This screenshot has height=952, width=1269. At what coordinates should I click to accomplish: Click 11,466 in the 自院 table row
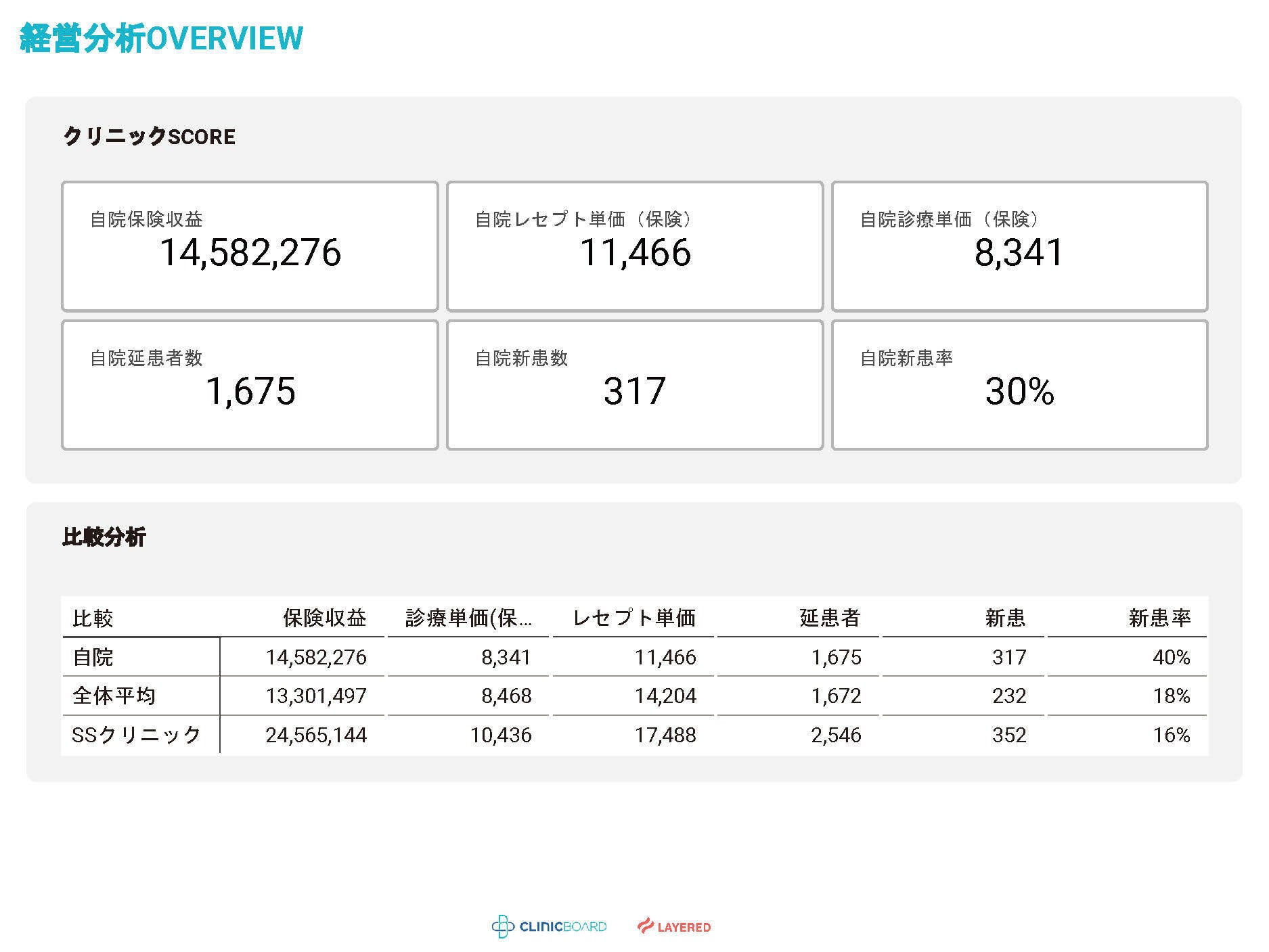pyautogui.click(x=665, y=657)
